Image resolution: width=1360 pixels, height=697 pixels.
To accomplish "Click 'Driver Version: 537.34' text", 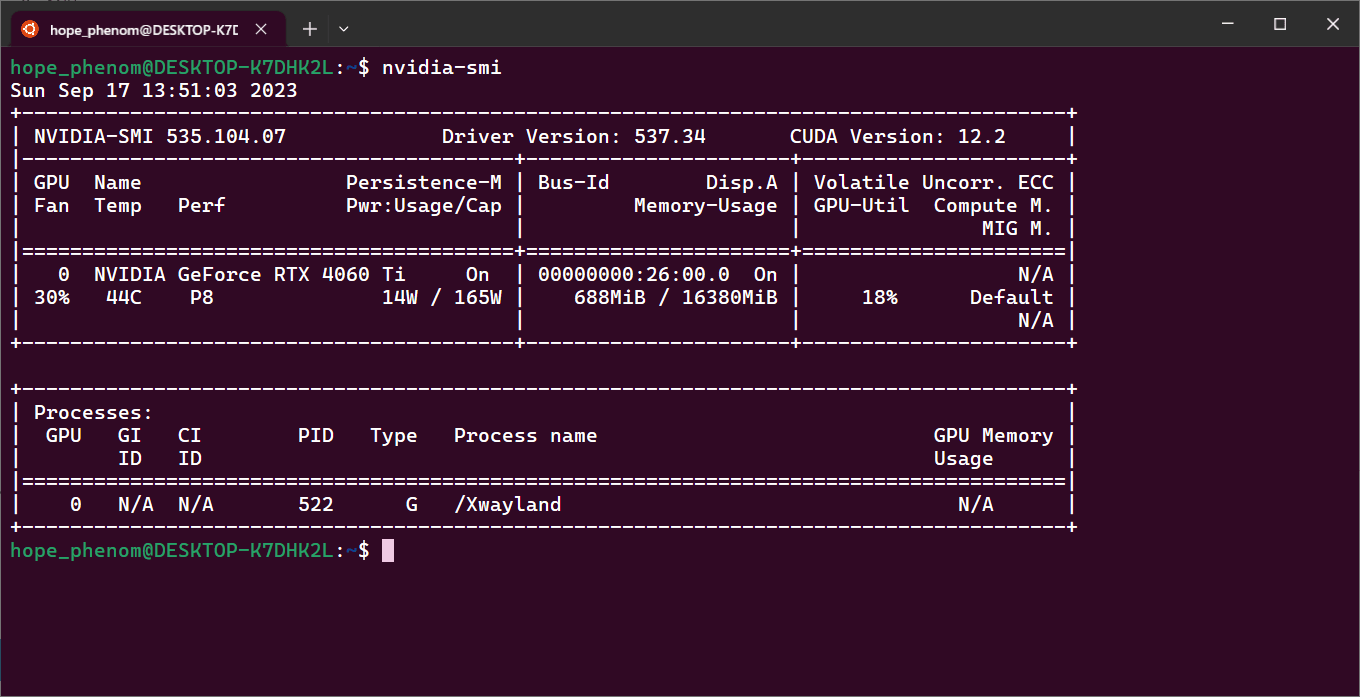I will [x=574, y=137].
